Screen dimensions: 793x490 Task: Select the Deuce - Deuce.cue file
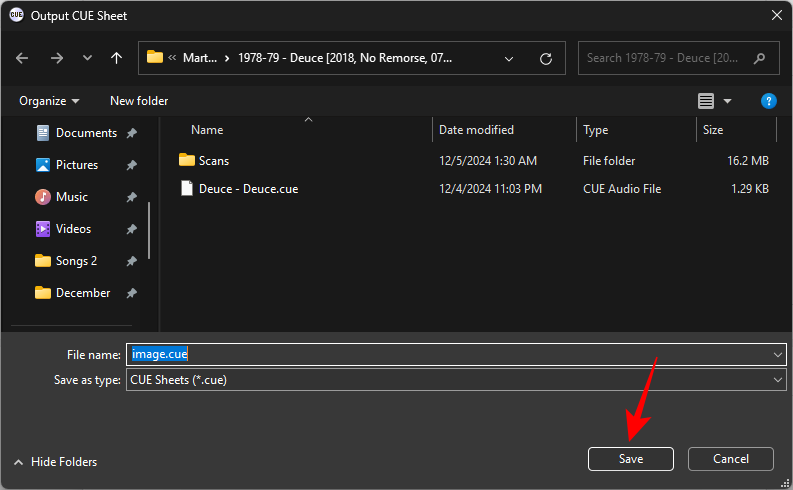(248, 188)
